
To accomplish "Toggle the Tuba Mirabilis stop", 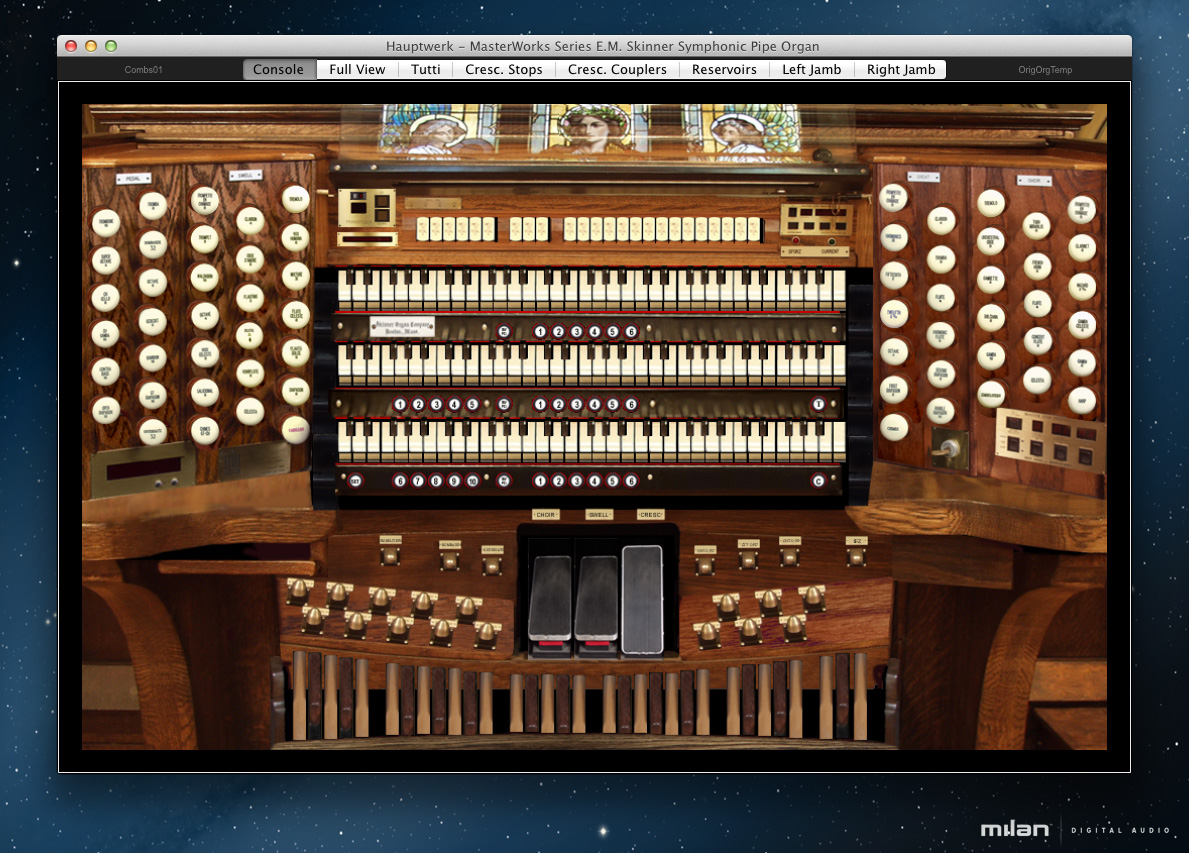I will (x=1037, y=226).
